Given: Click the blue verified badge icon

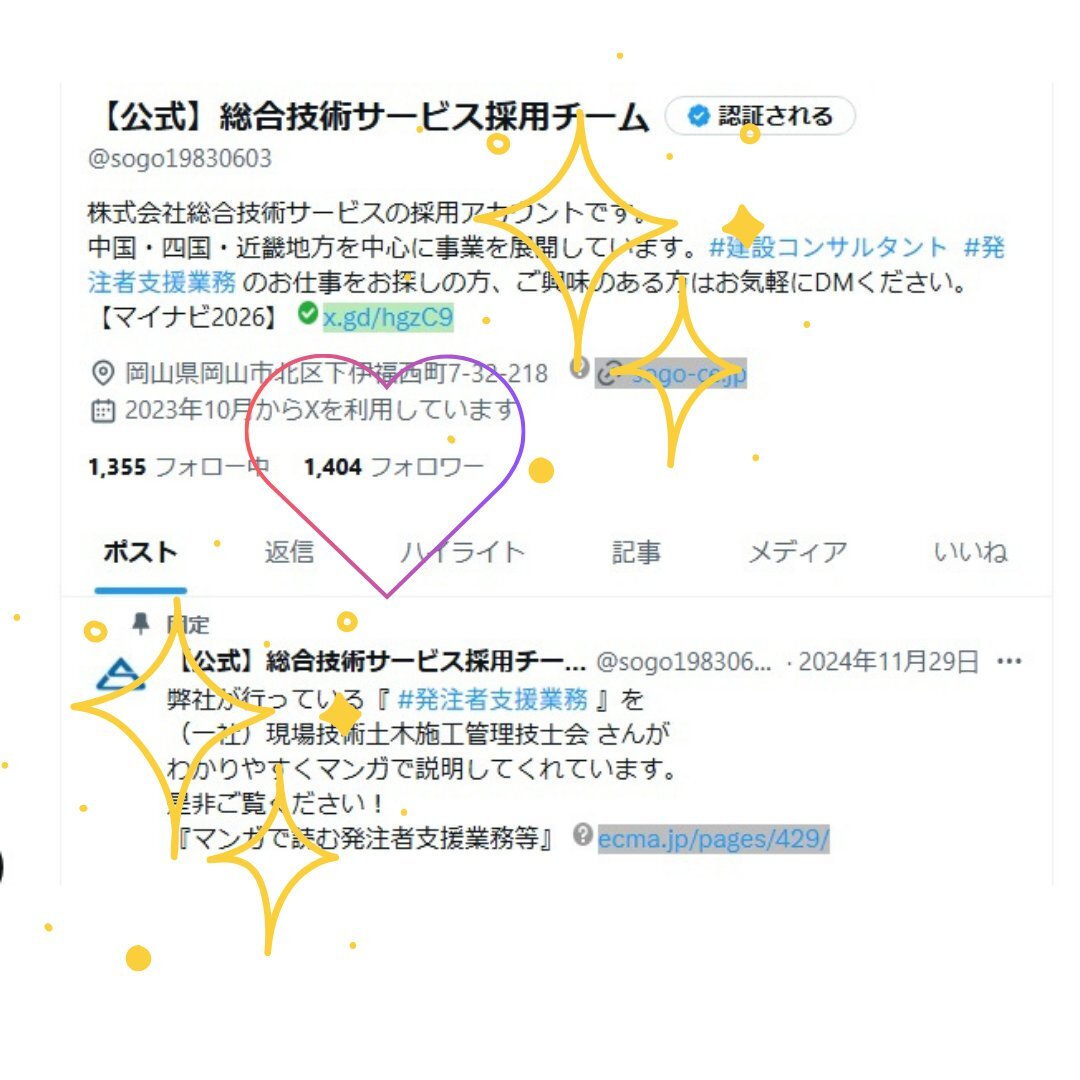Looking at the screenshot, I should 698,116.
